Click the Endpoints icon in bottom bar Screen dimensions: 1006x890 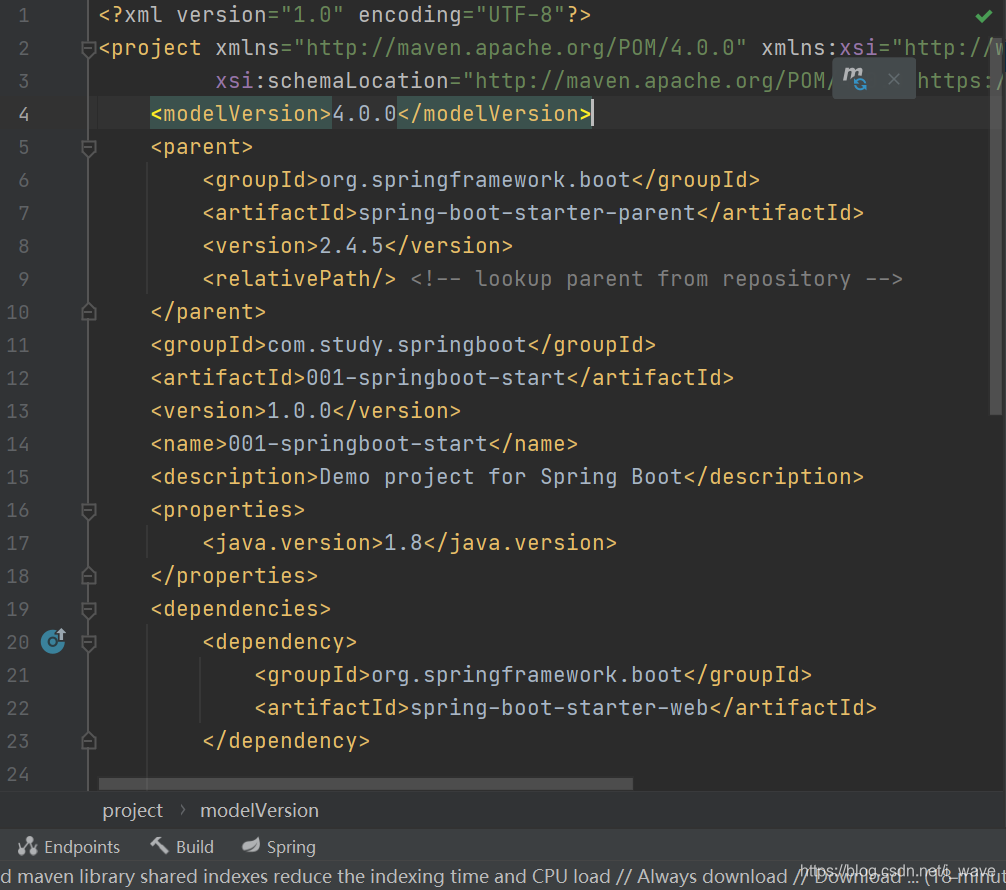tap(28, 846)
